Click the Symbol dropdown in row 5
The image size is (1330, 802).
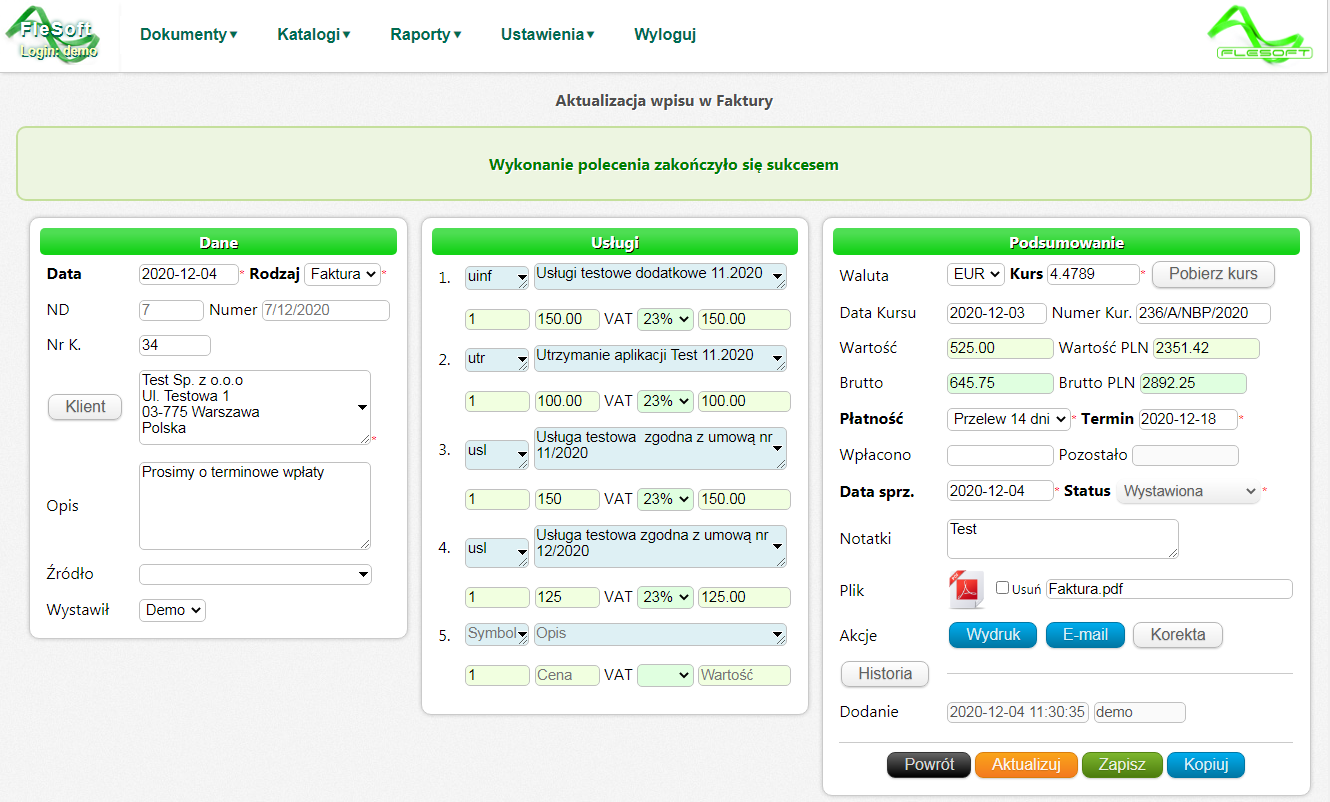tap(497, 635)
